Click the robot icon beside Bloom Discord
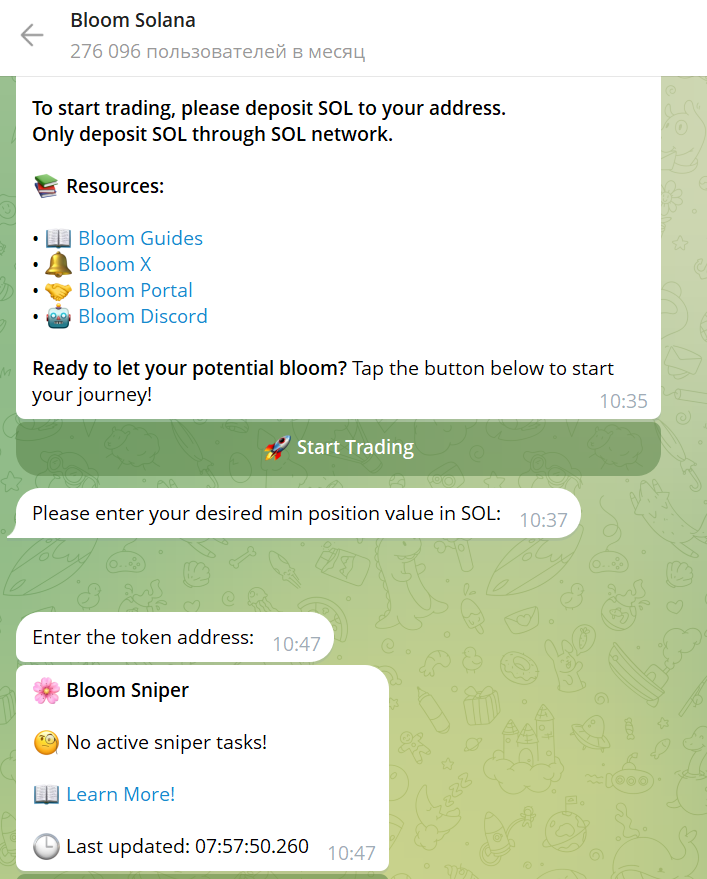707x879 pixels. [x=58, y=317]
